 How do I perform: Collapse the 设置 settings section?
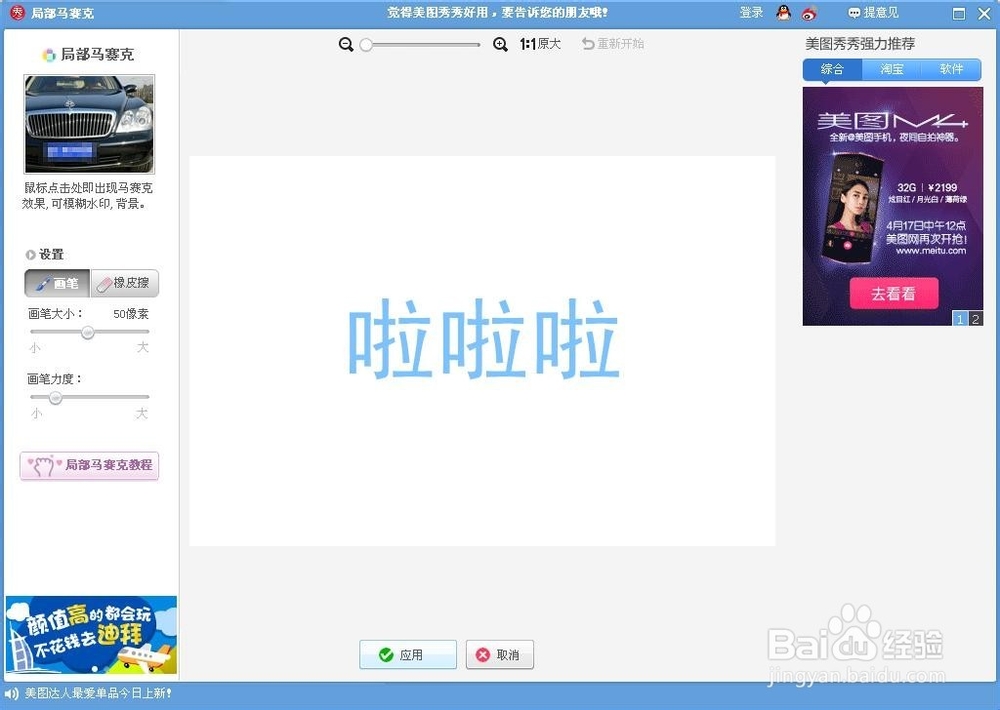coord(30,254)
